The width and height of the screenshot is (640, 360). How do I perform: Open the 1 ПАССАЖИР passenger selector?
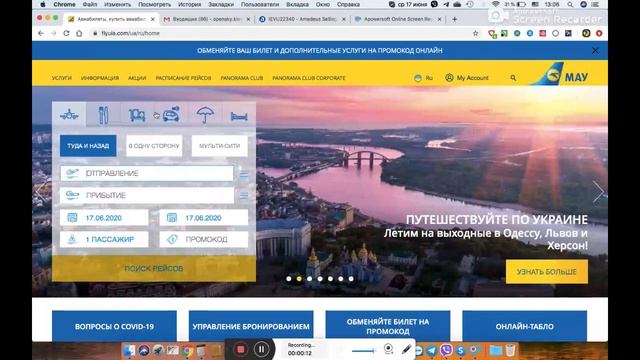coord(104,239)
